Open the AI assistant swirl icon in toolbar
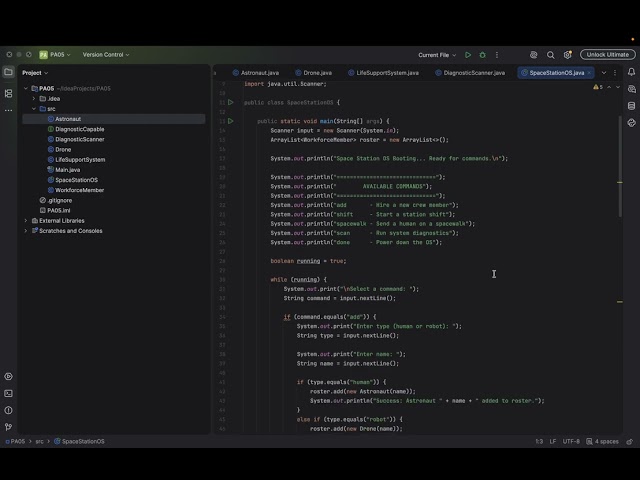This screenshot has height=480, width=640. click(533, 55)
